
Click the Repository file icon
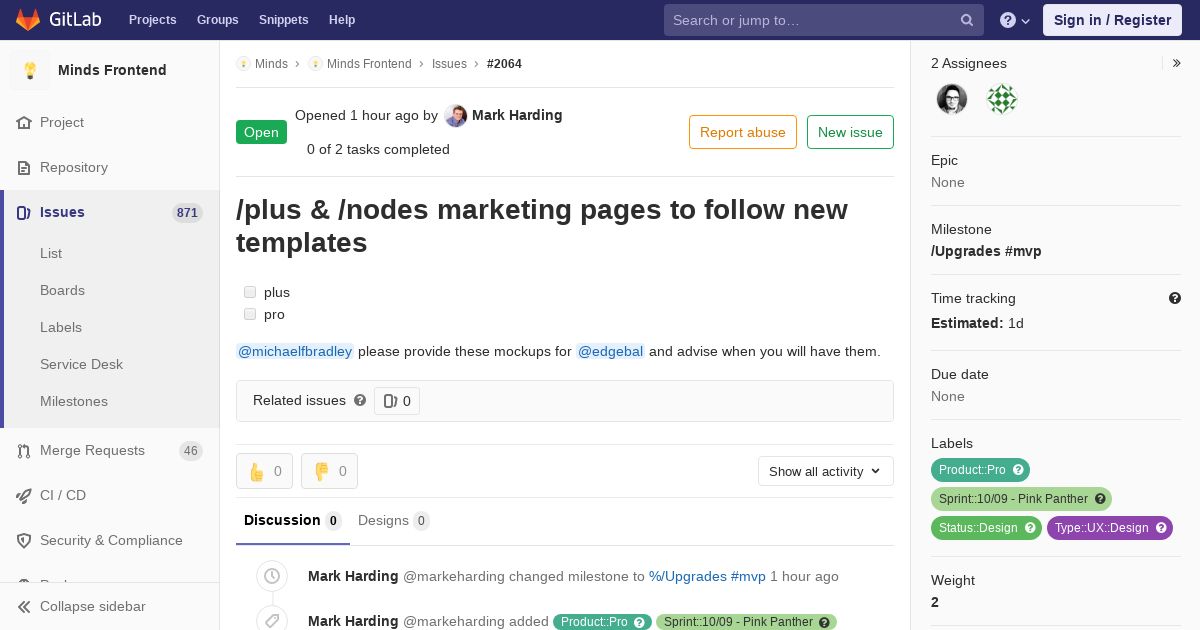24,168
